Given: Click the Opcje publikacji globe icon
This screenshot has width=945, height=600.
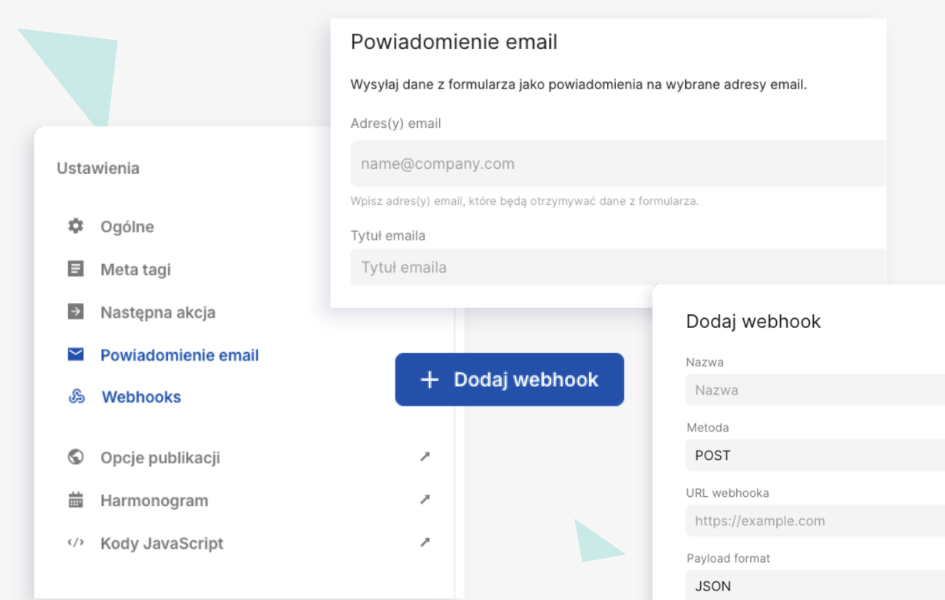Looking at the screenshot, I should (x=75, y=457).
